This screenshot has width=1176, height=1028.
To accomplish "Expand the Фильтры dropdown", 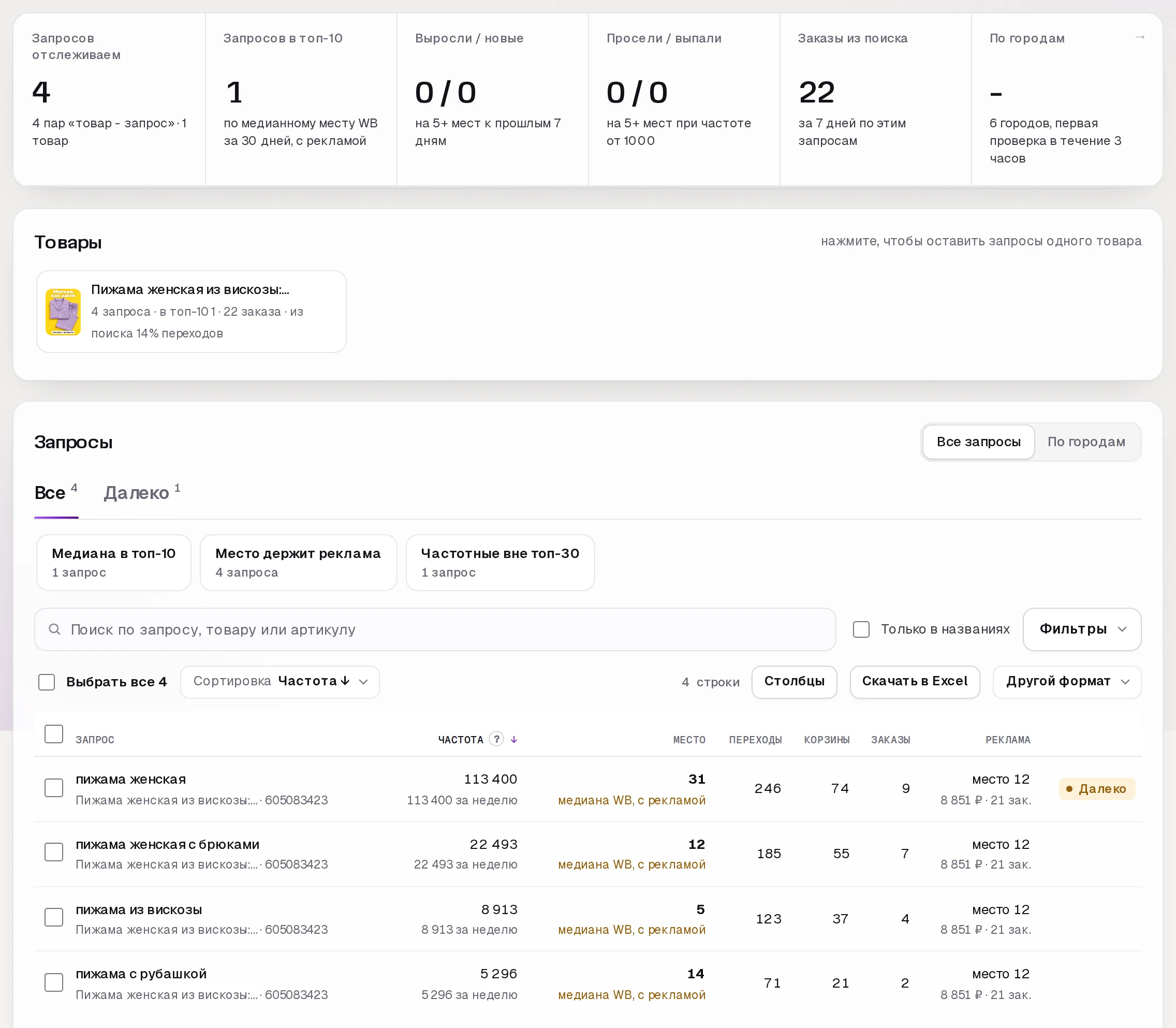I will [1082, 629].
